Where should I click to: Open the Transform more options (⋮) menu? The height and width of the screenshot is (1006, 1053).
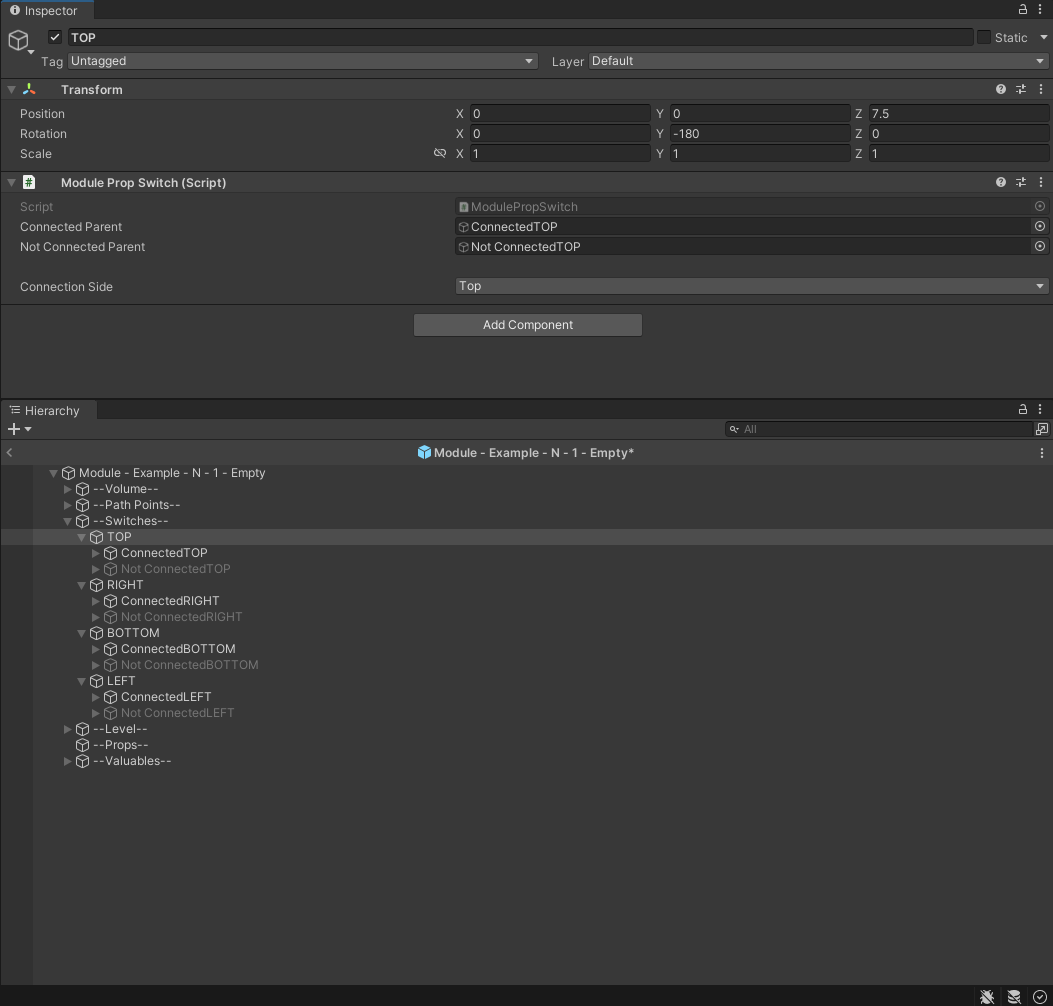[1040, 89]
